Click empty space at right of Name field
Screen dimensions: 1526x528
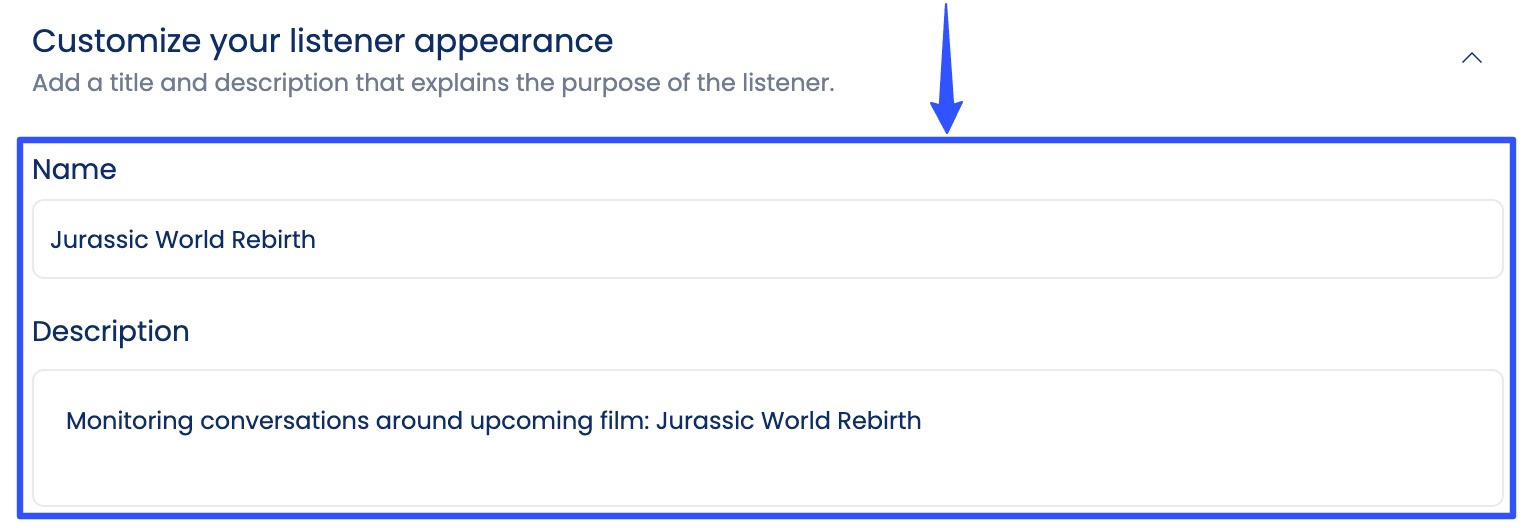1100,240
